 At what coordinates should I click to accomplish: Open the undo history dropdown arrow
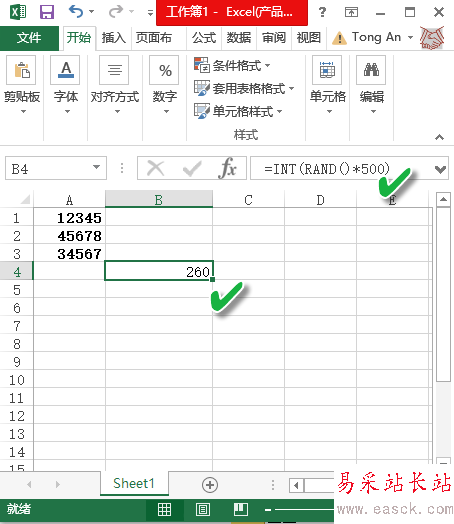tap(92, 12)
